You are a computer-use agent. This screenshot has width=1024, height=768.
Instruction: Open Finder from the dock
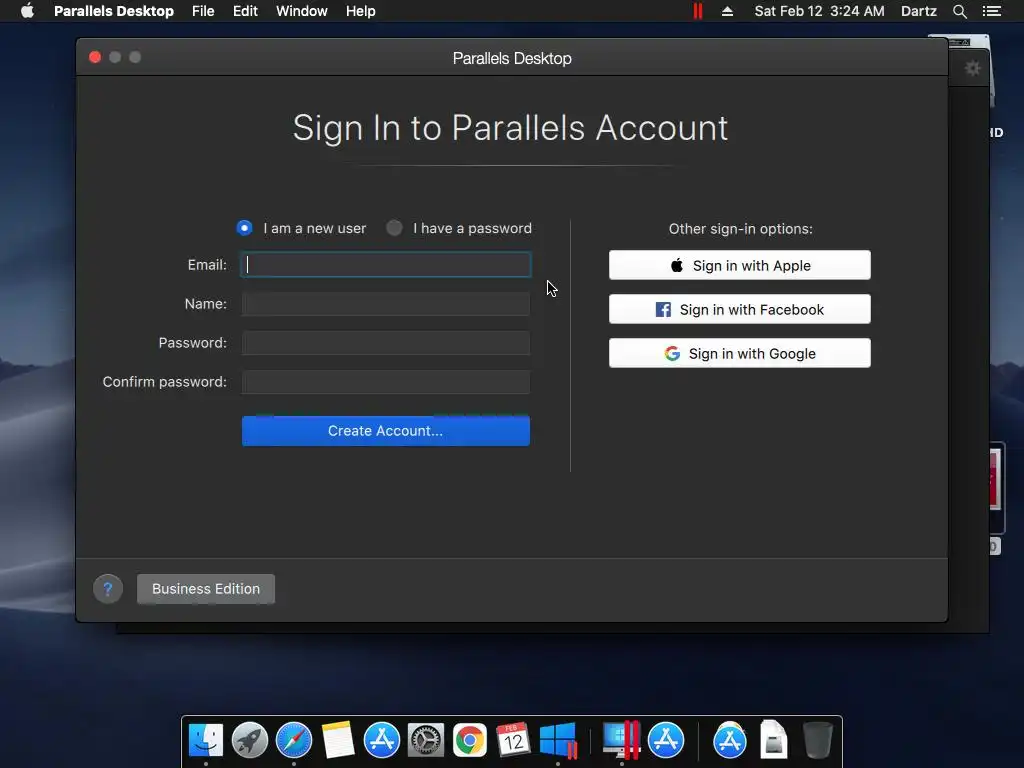point(206,740)
